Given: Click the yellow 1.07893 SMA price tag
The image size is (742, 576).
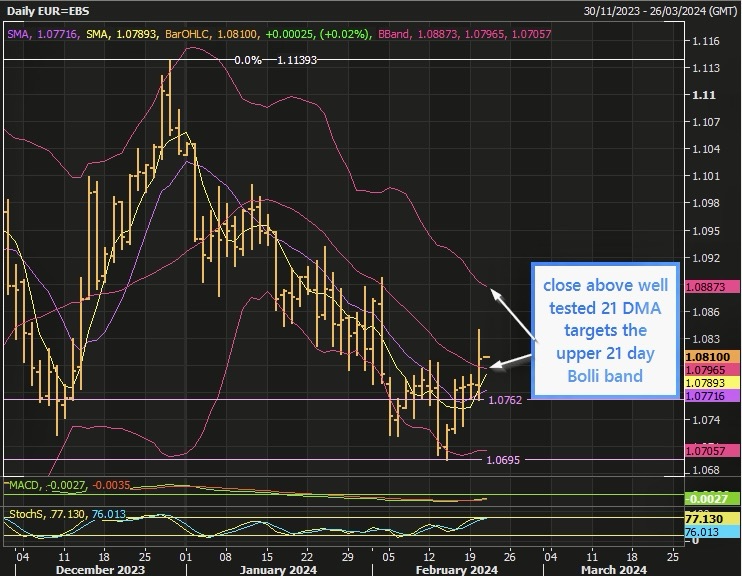Looking at the screenshot, I should coord(712,383).
